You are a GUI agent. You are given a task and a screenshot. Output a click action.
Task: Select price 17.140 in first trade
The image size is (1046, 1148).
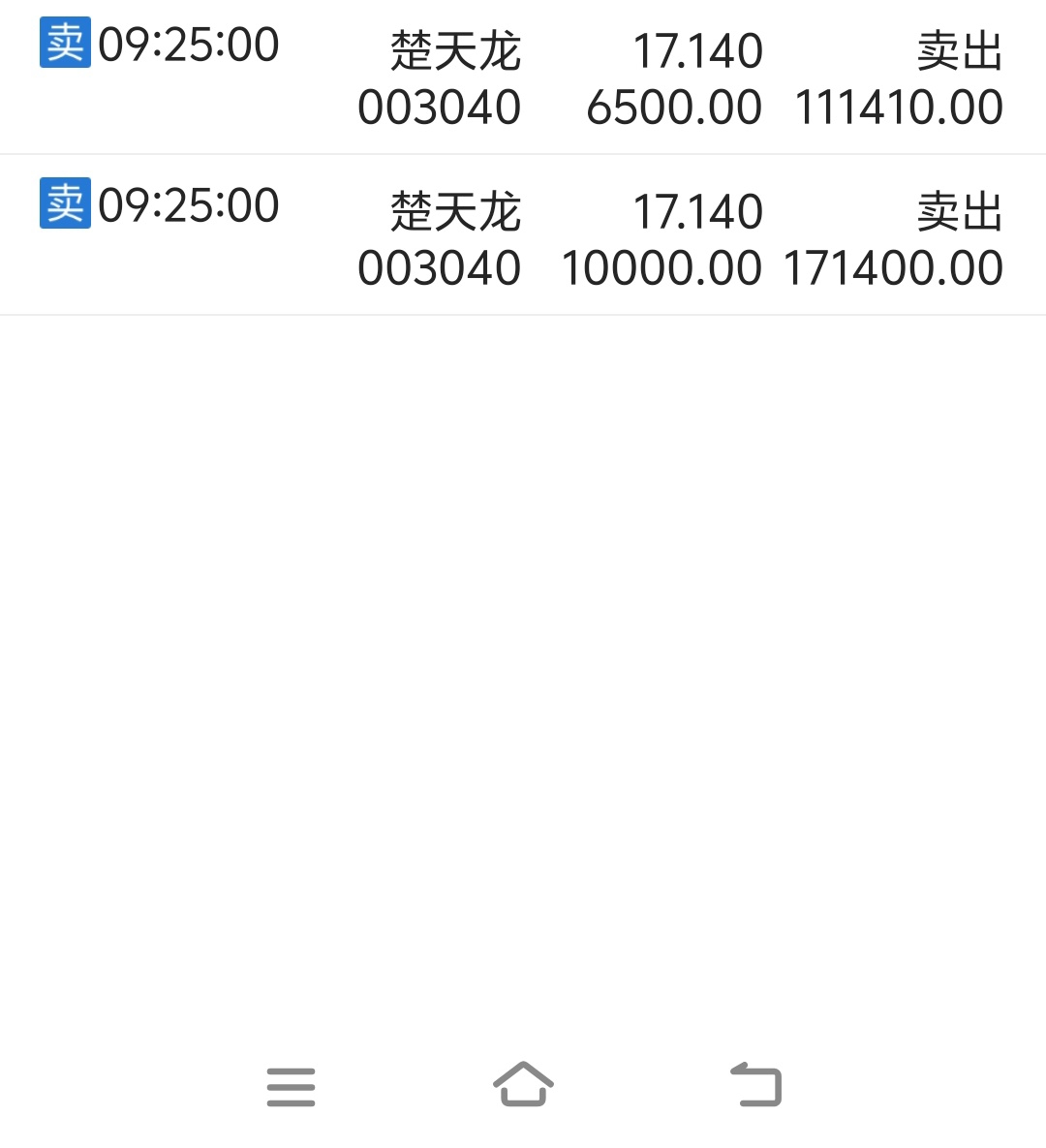coord(697,51)
